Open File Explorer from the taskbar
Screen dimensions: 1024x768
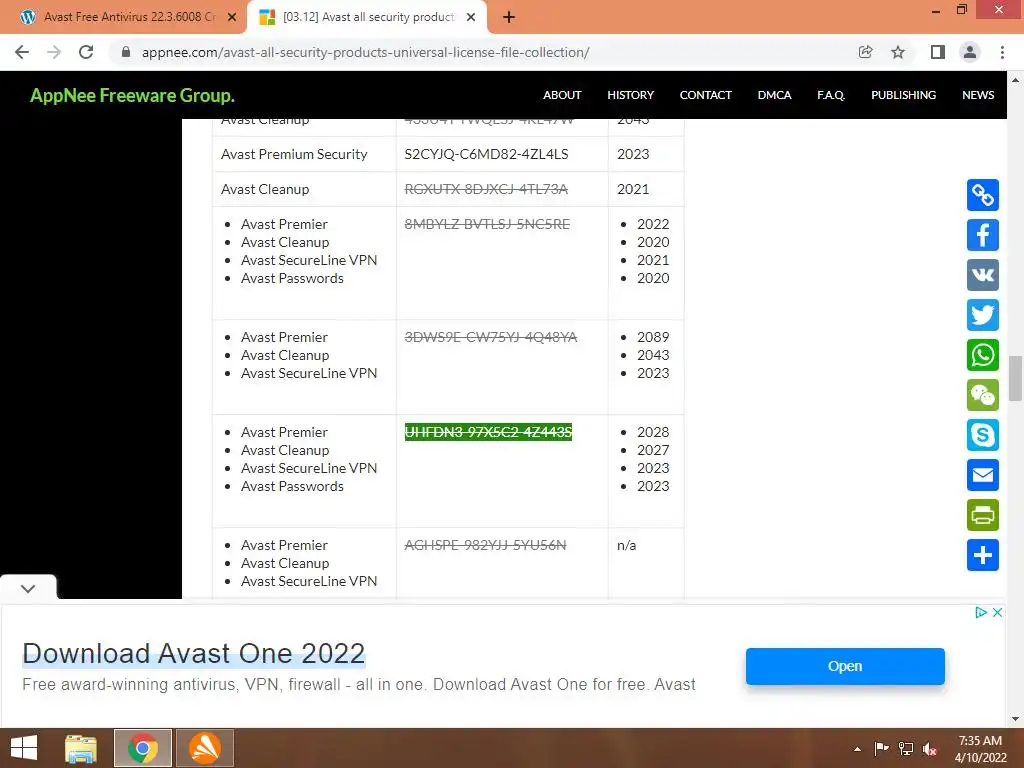pos(81,748)
